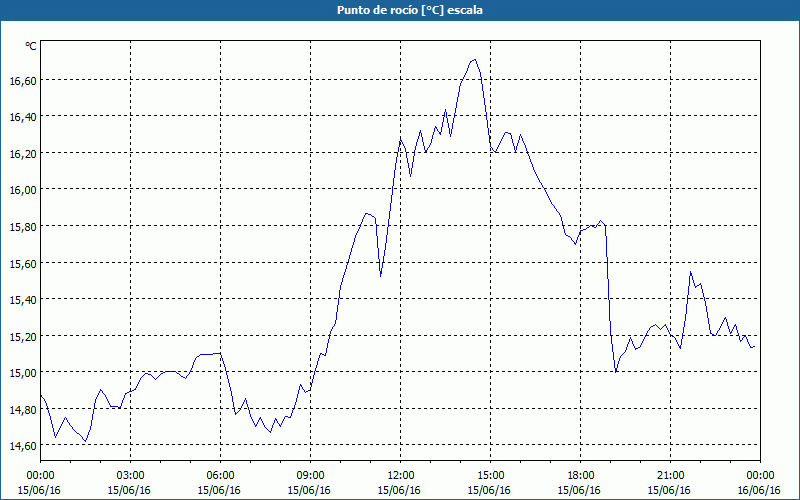Click the 16,00 y-axis value
This screenshot has width=800, height=500.
23,190
